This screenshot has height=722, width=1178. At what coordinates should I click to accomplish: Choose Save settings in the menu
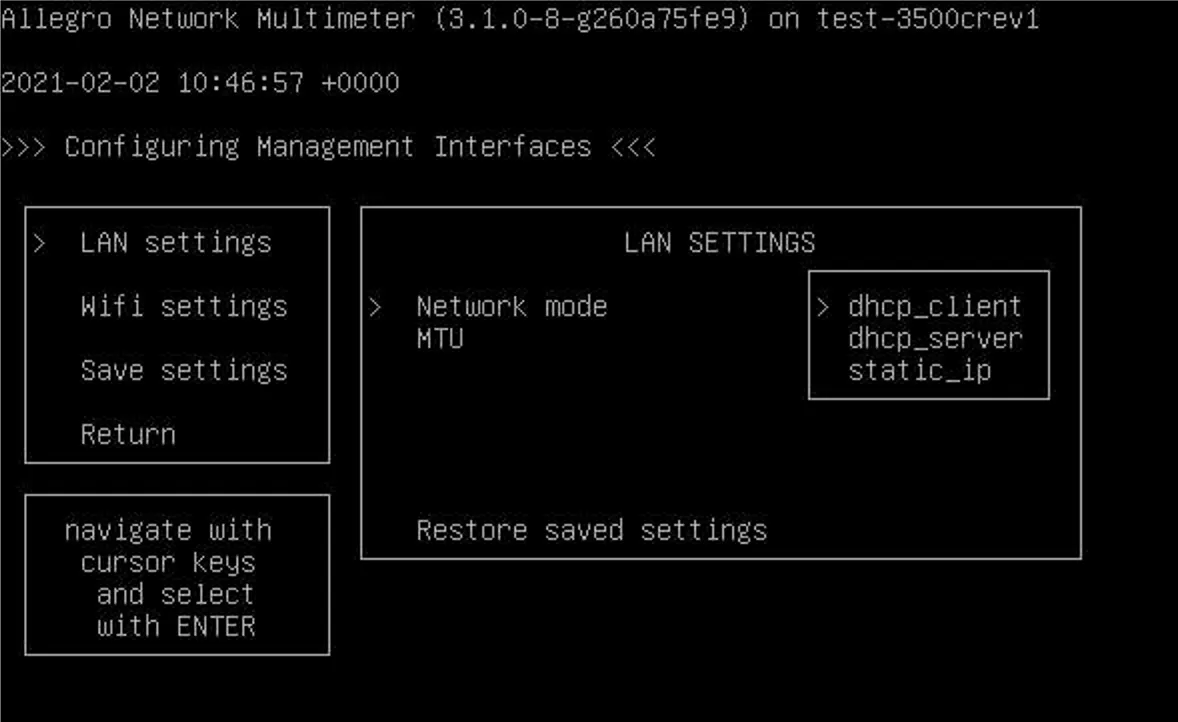click(183, 371)
